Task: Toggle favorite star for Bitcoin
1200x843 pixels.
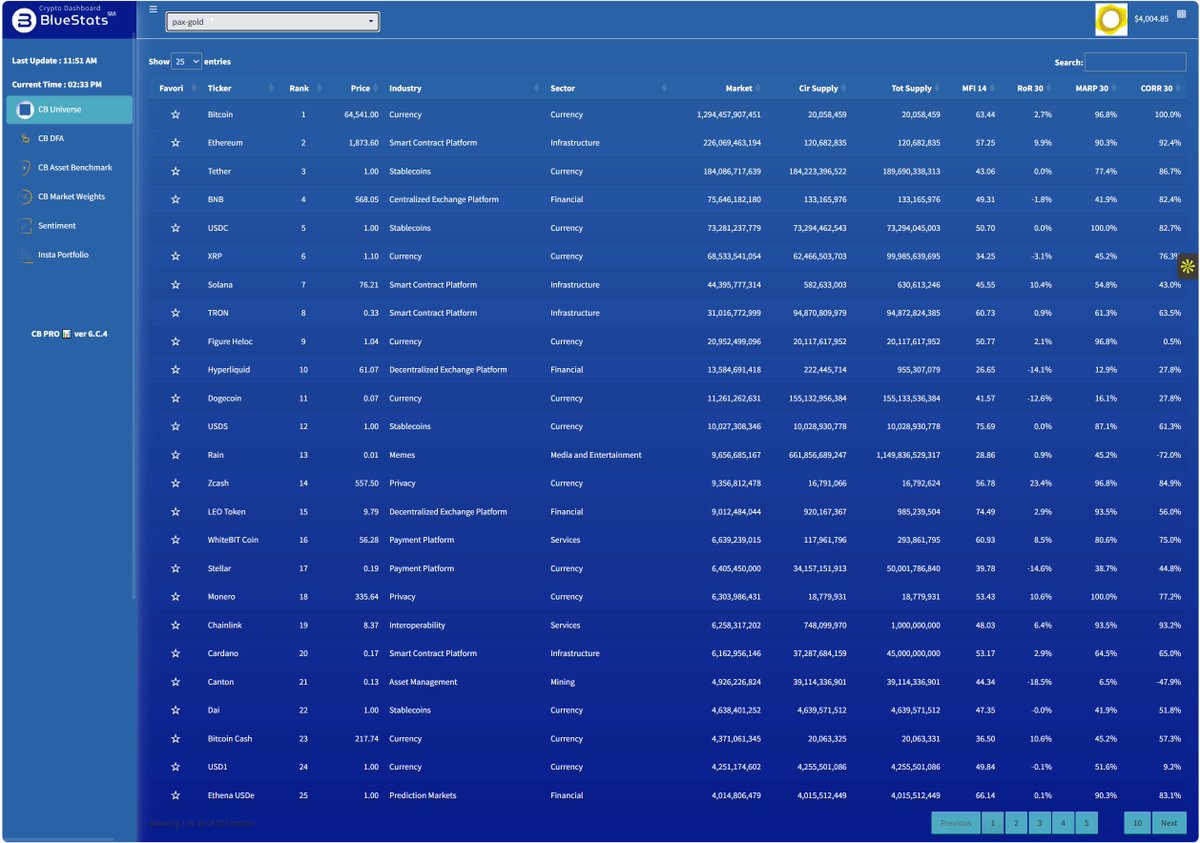Action: (176, 115)
